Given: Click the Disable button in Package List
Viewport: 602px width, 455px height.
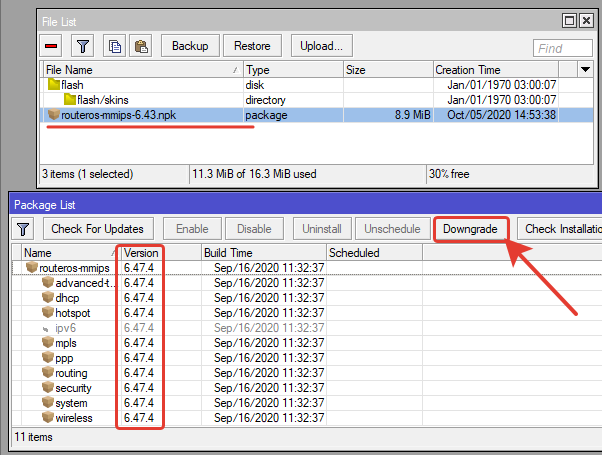Looking at the screenshot, I should pyautogui.click(x=254, y=229).
